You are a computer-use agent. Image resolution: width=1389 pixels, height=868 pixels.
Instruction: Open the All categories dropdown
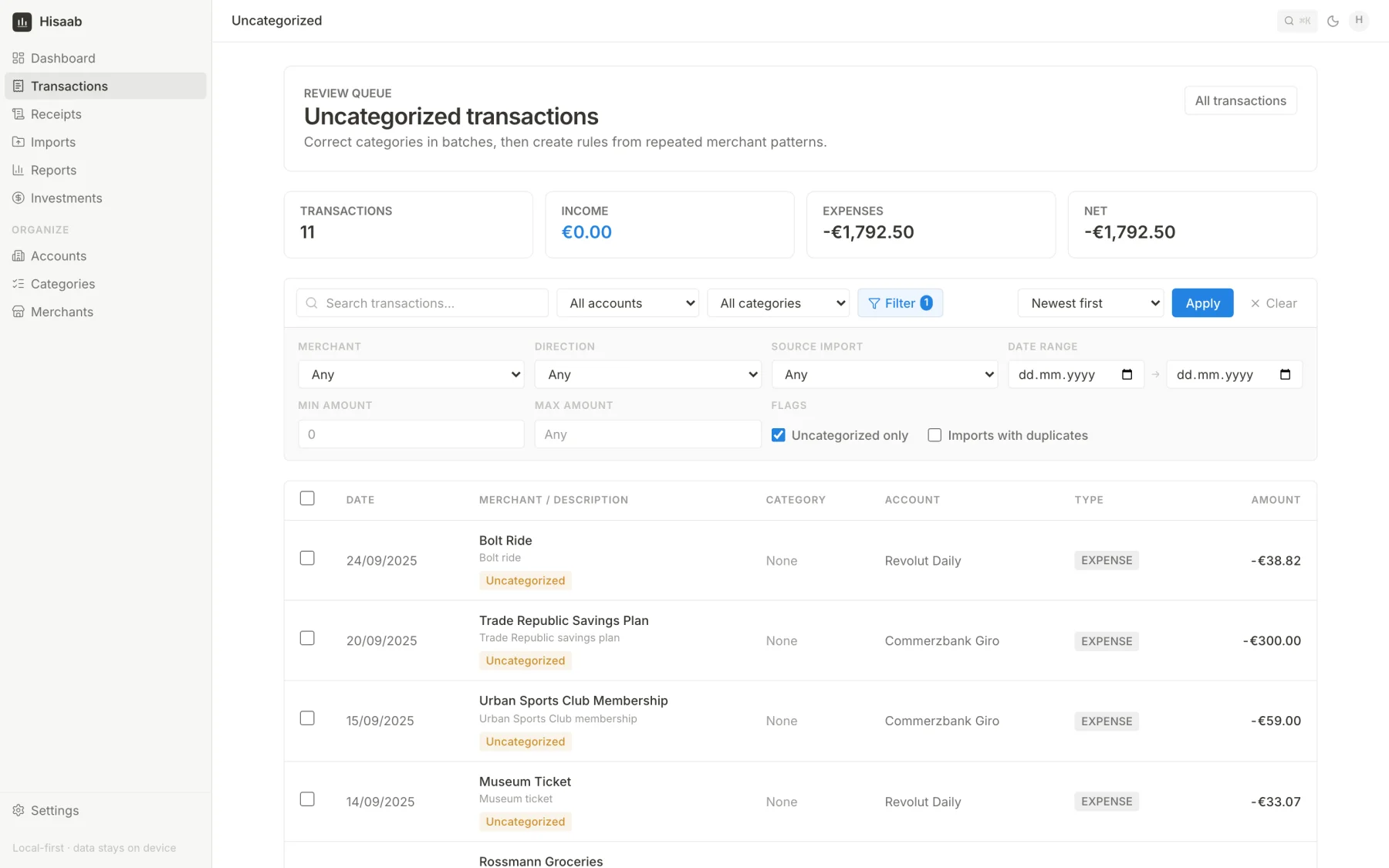(x=779, y=303)
